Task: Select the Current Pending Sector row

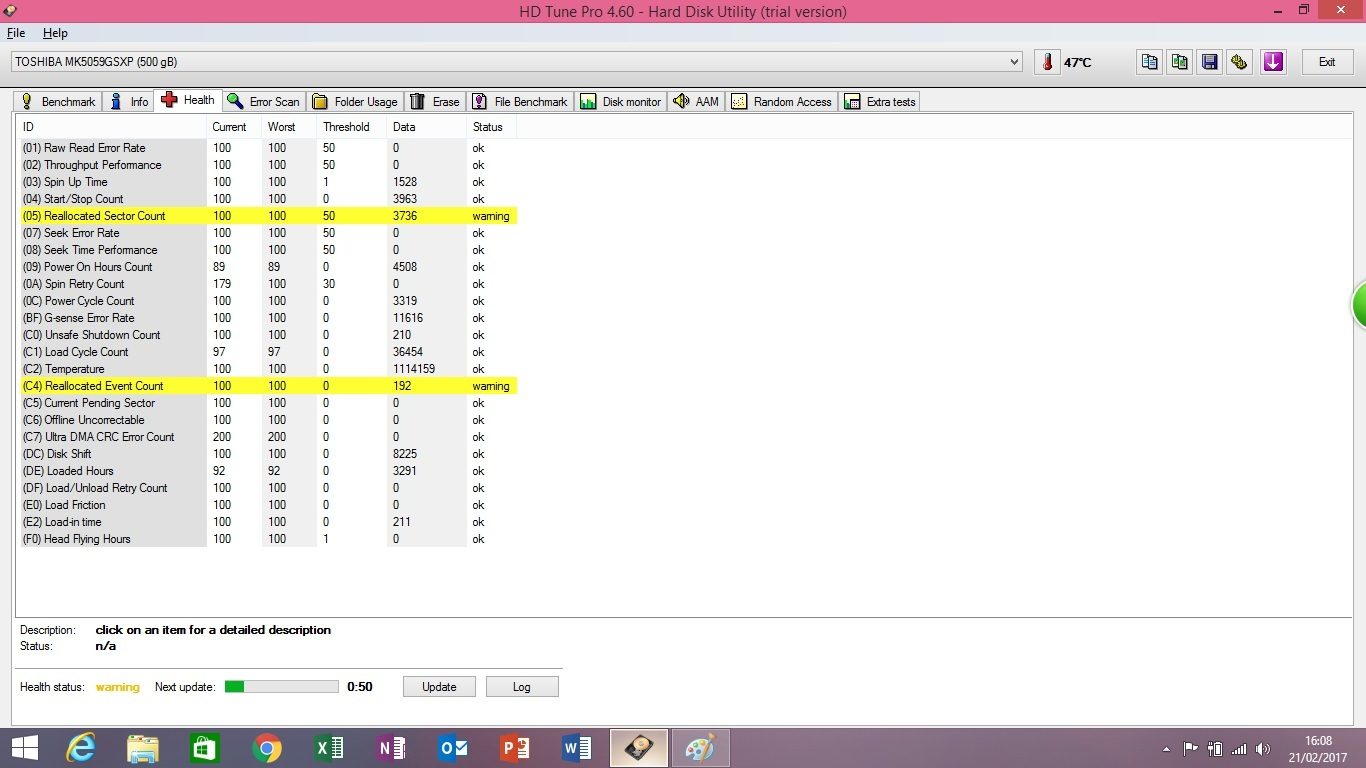Action: click(268, 403)
